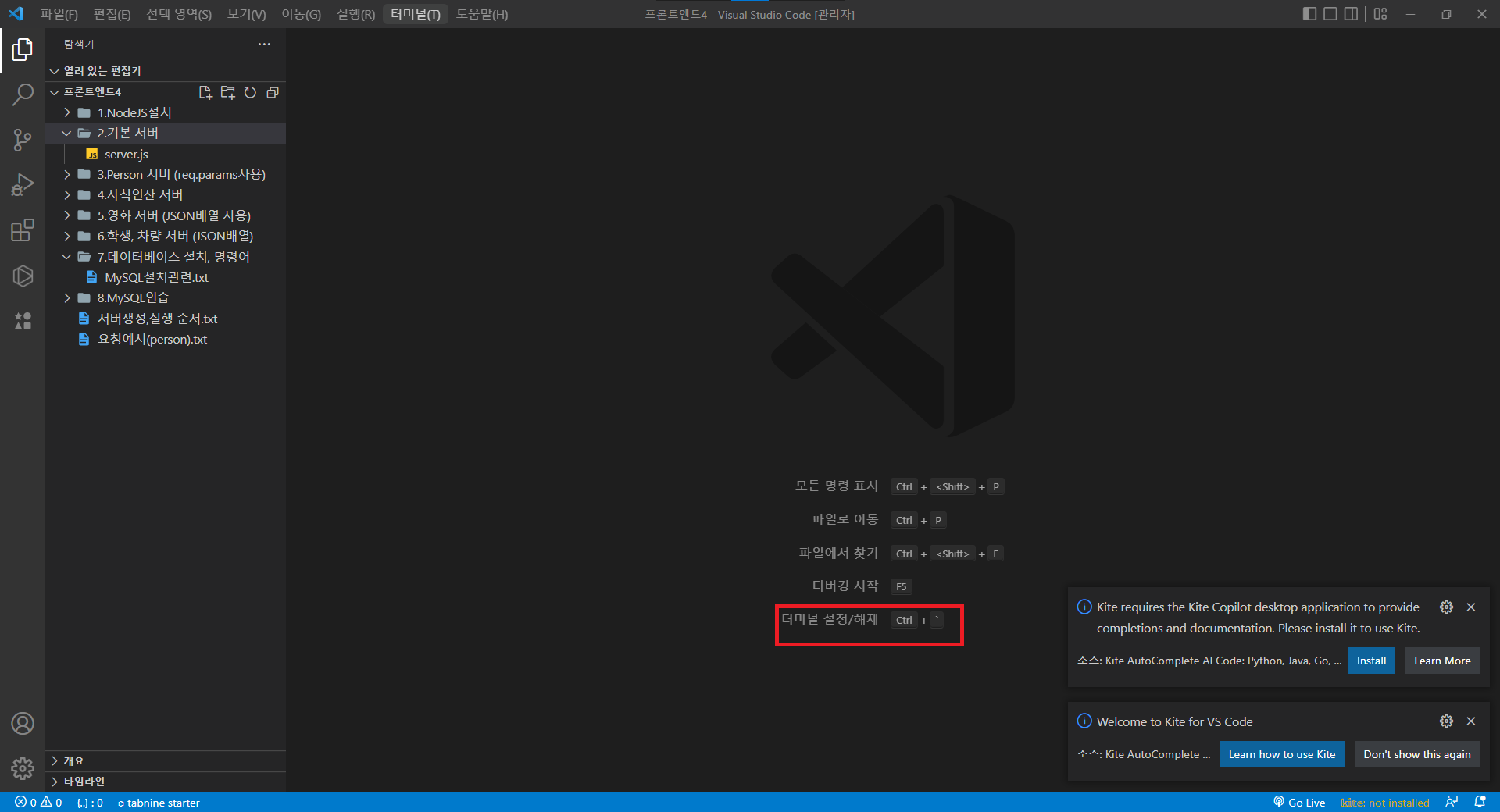Image resolution: width=1500 pixels, height=812 pixels.
Task: Open the Kite icon in activity bar
Action: (23, 276)
